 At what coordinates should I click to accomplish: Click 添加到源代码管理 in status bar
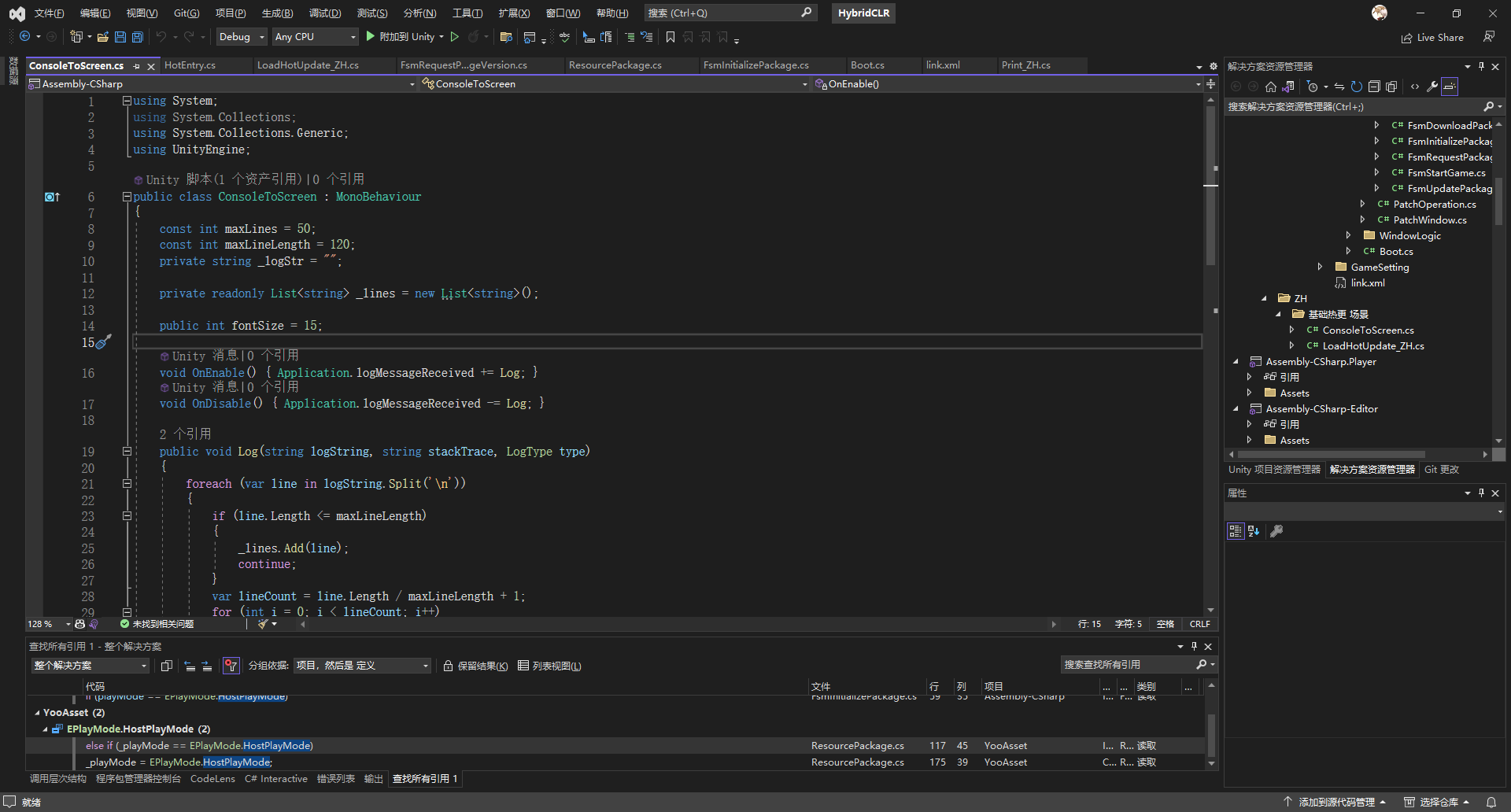pos(1335,802)
